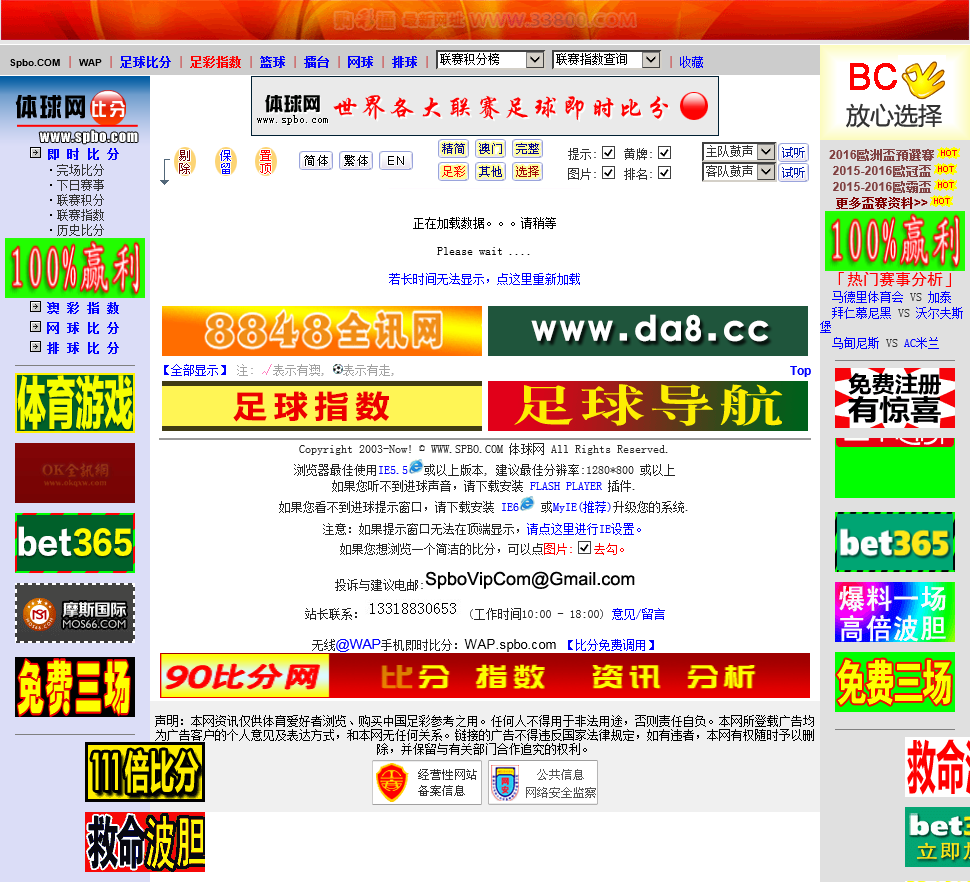Open the 联赛指数查询 dropdown
970x882 pixels.
click(x=606, y=59)
